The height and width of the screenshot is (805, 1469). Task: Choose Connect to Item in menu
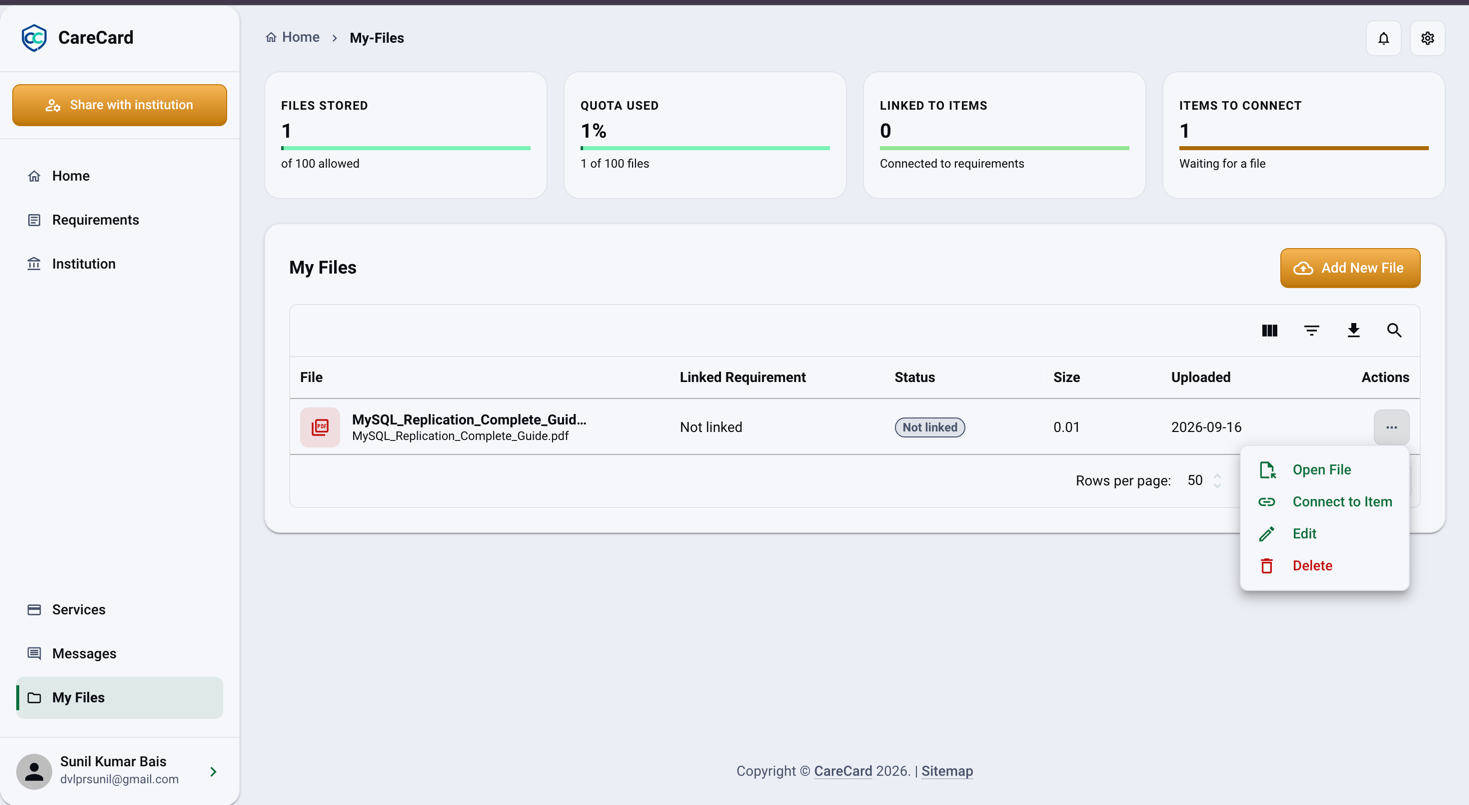point(1325,502)
